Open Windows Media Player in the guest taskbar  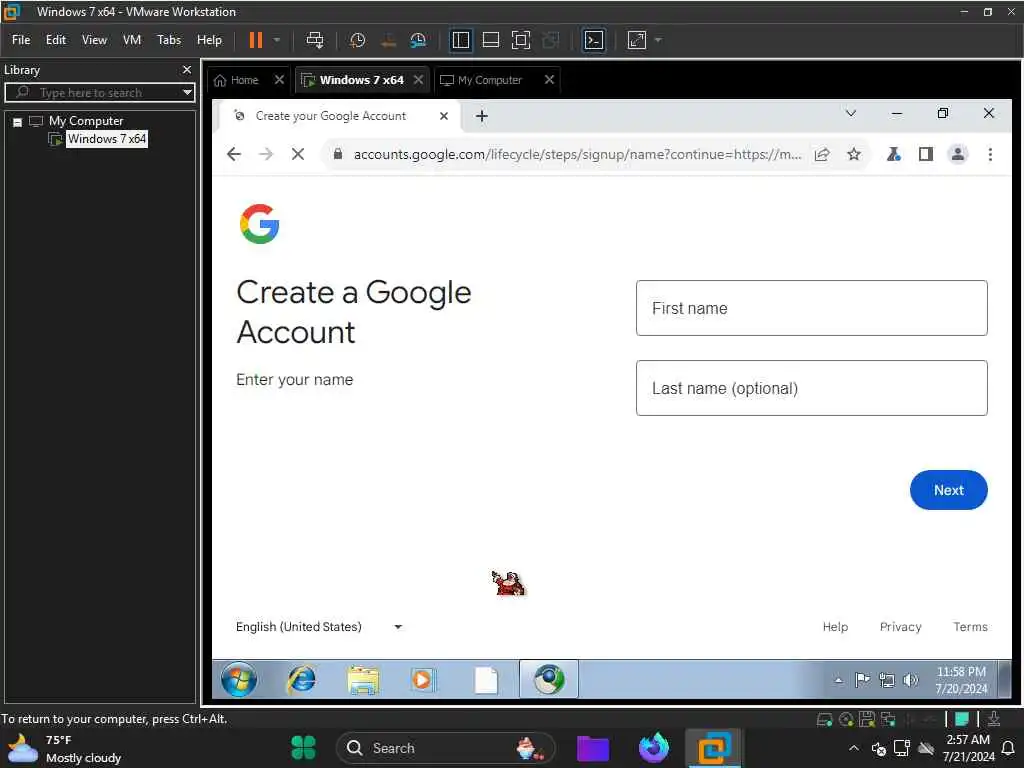coord(423,680)
